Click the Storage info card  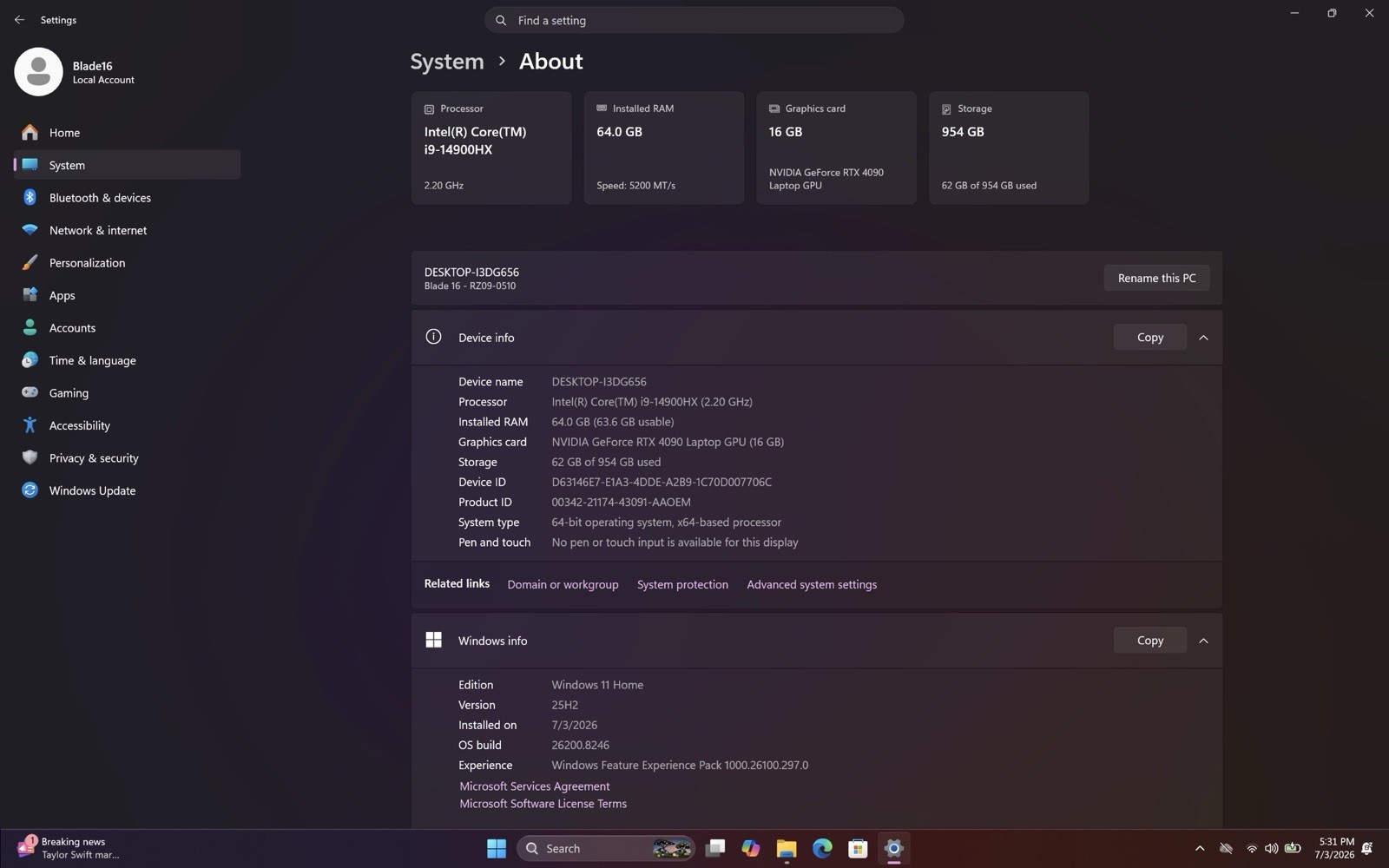(1009, 148)
